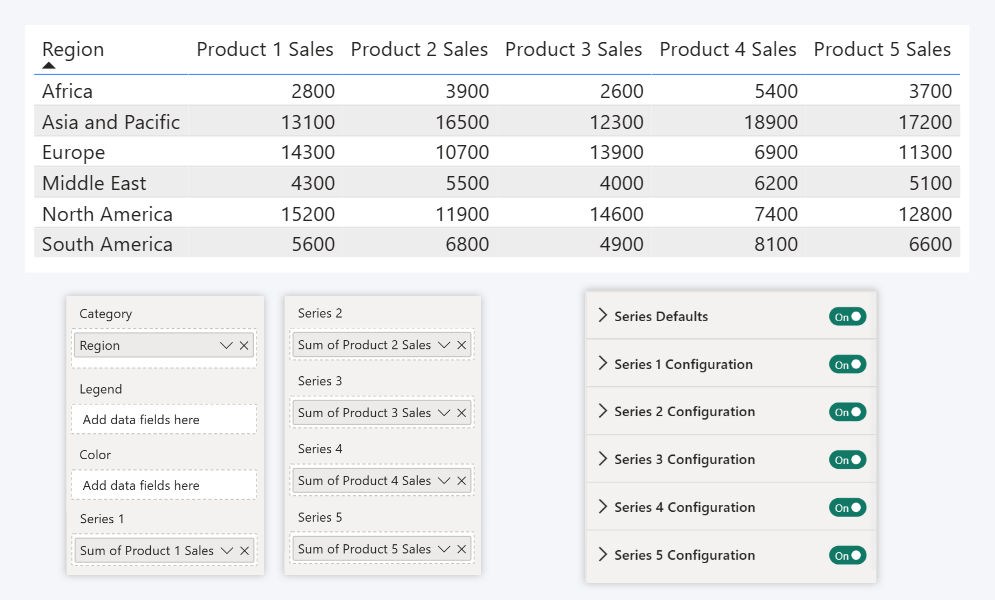Open Sum of Product 1 Sales dropdown

[x=226, y=551]
